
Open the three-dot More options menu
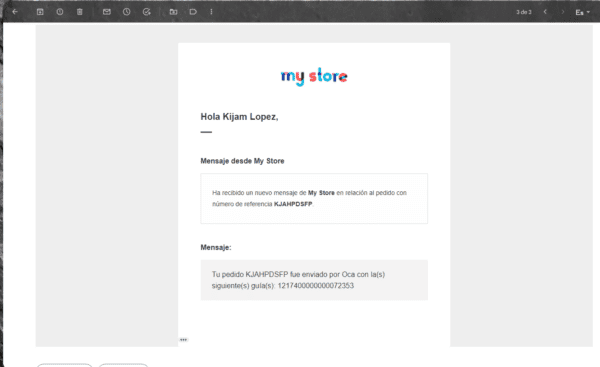click(211, 12)
